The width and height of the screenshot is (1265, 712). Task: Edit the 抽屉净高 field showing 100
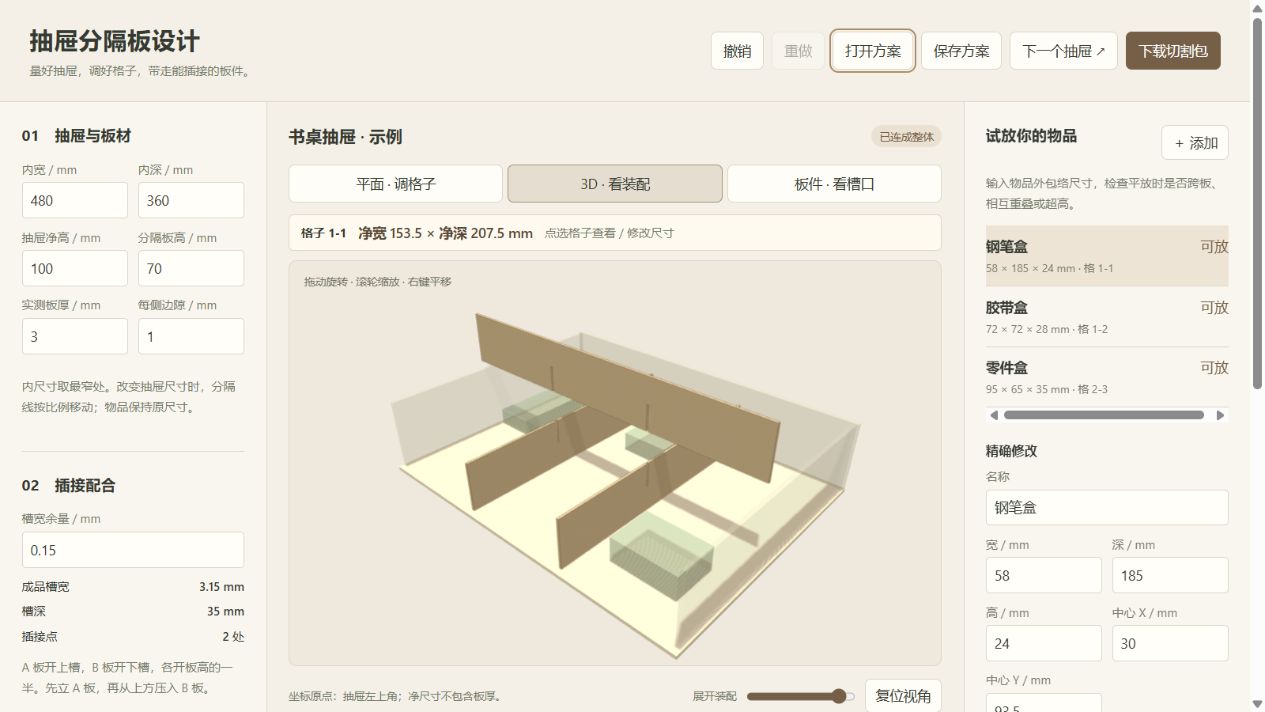75,268
